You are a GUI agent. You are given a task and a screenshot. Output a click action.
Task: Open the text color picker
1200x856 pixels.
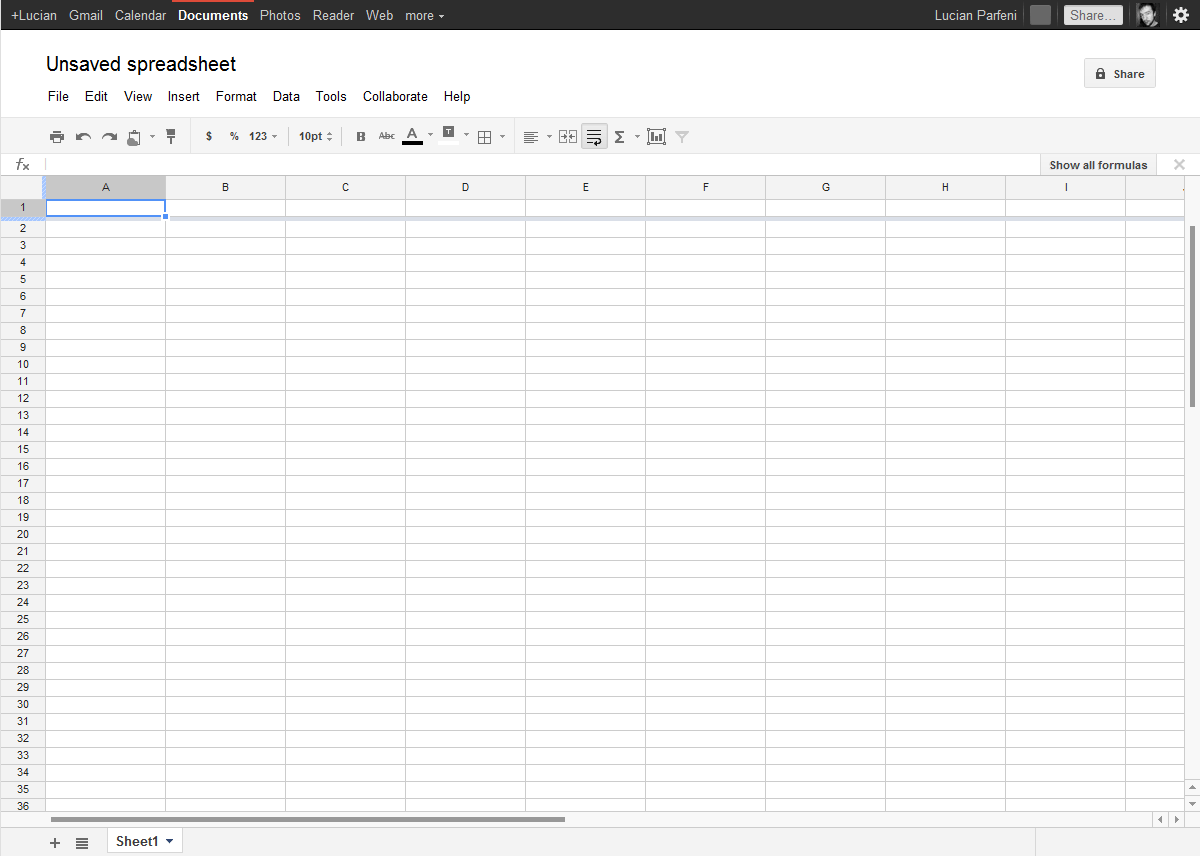point(412,136)
